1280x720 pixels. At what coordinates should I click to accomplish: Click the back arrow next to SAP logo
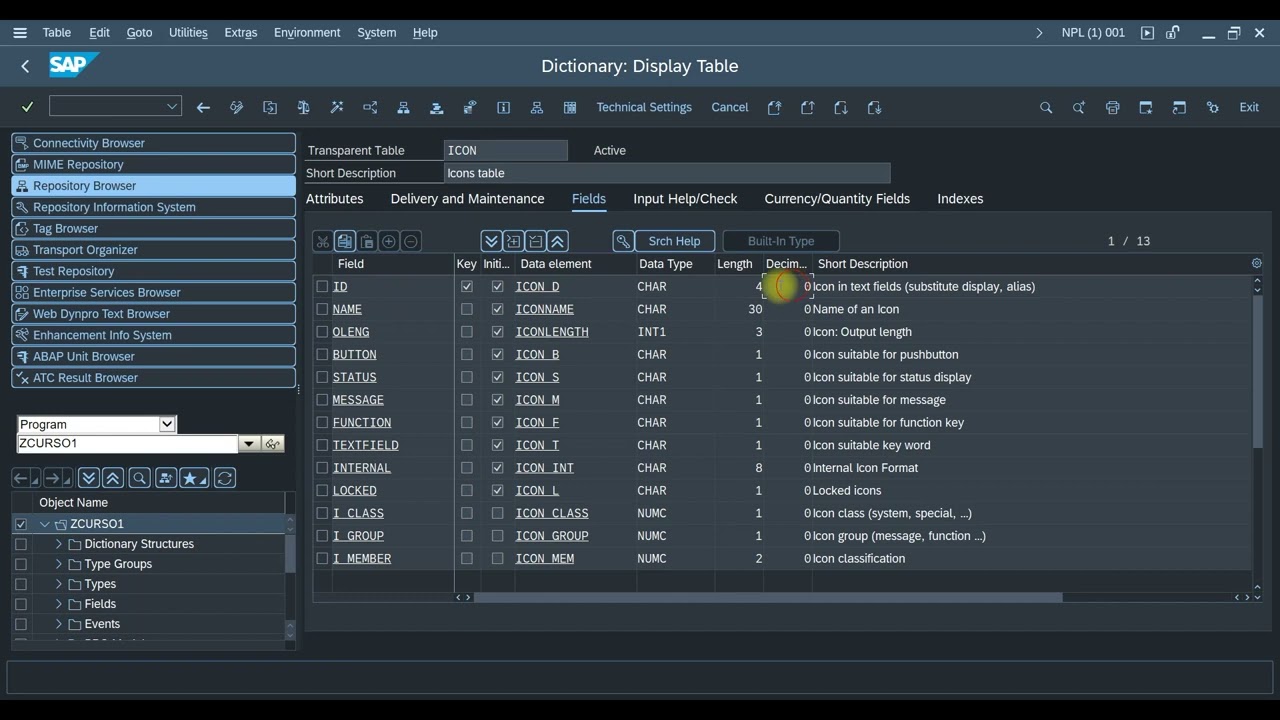tap(25, 66)
